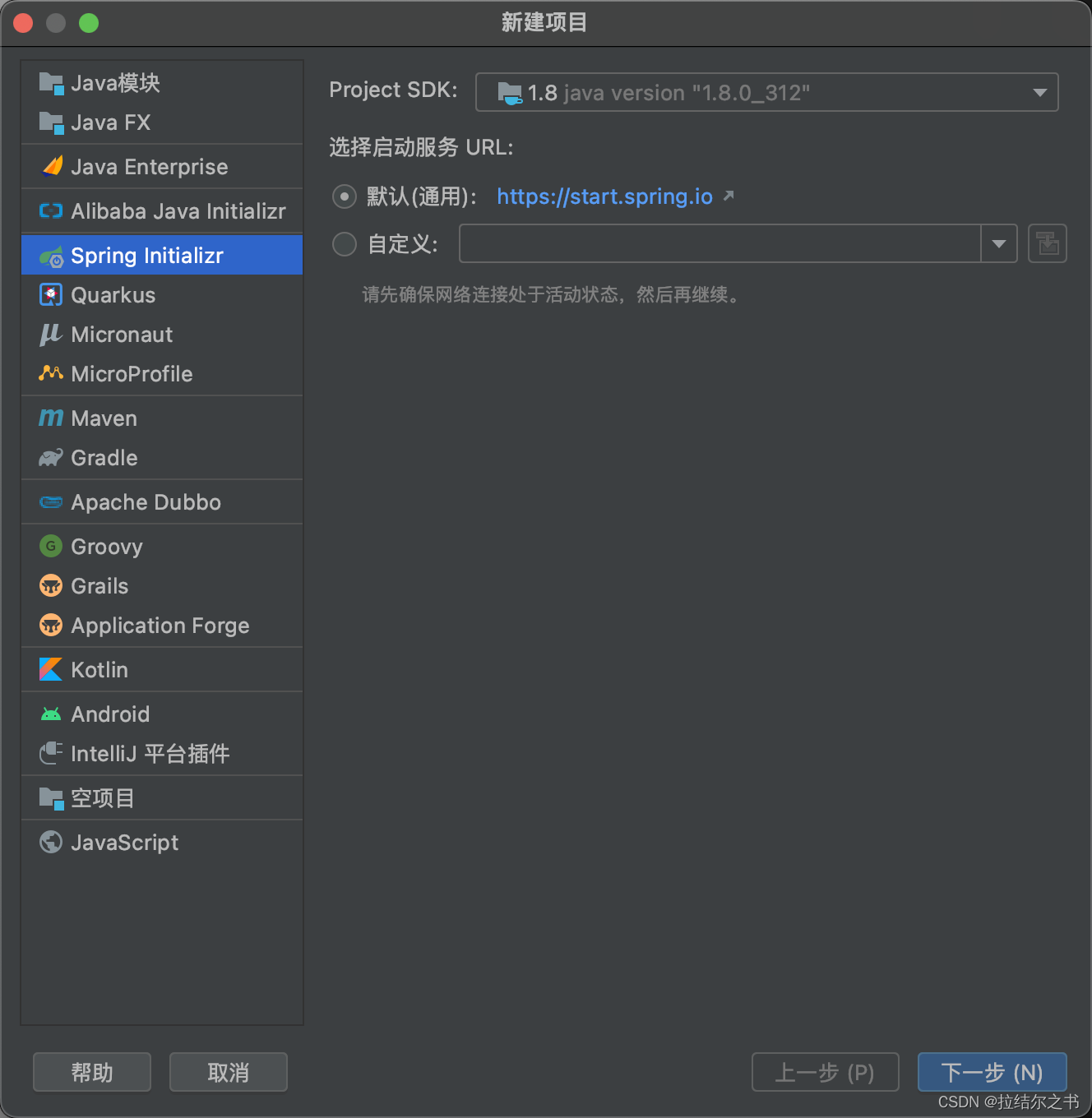Click the Java FX list entry

point(162,122)
